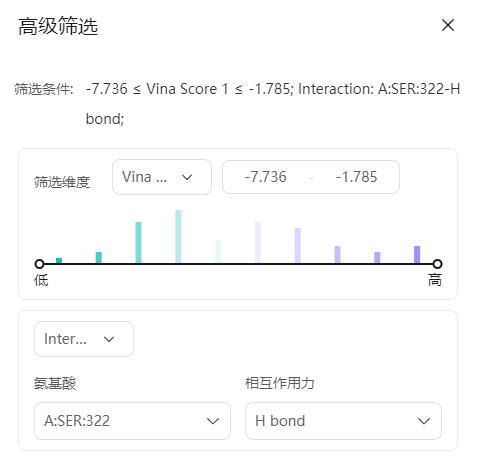478x461 pixels.
Task: Select the high-end slider handle
Action: [x=437, y=264]
